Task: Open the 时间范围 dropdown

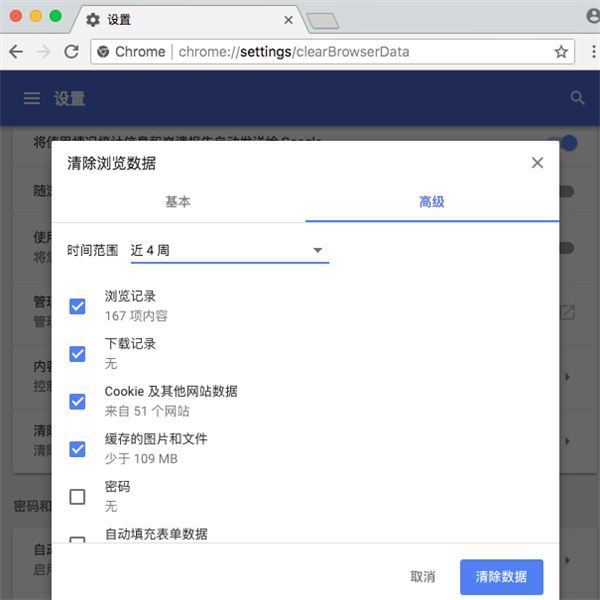Action: tap(229, 250)
